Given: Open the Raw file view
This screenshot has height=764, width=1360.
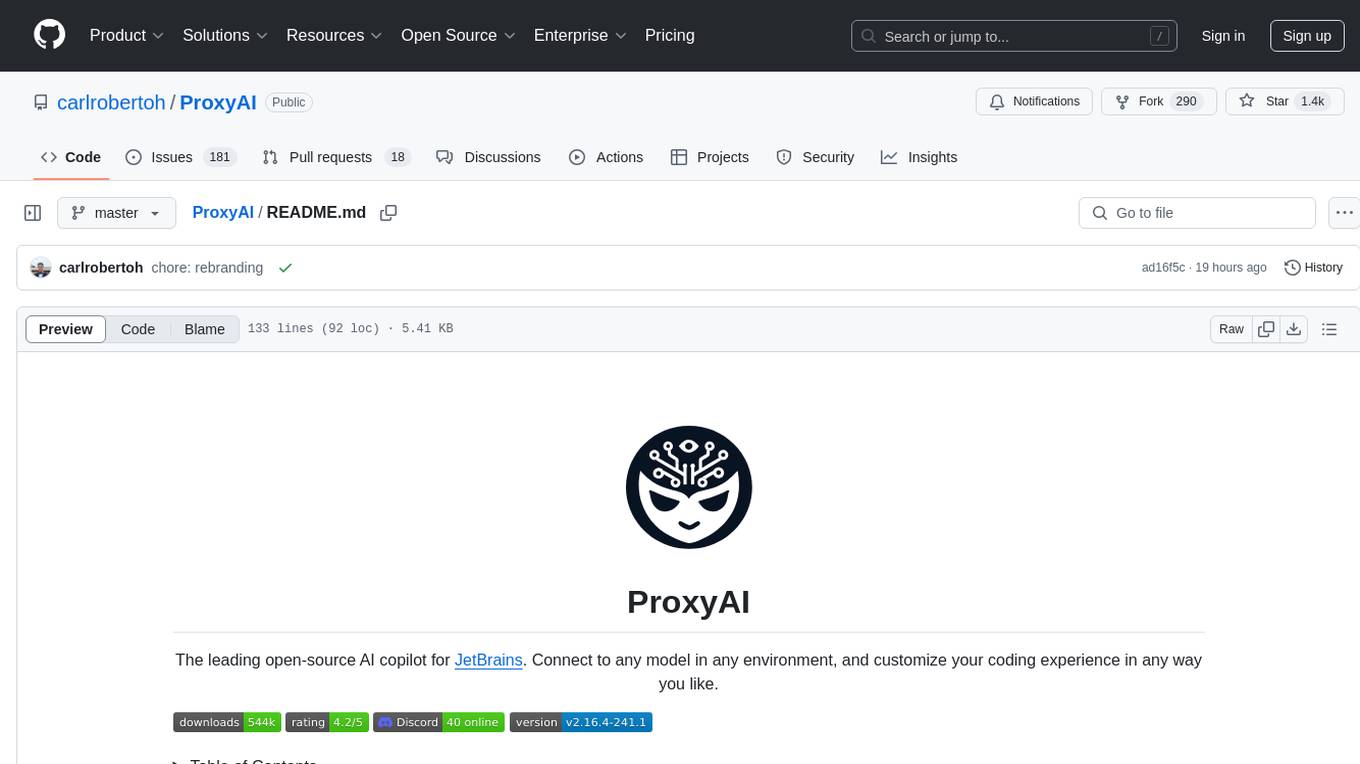Looking at the screenshot, I should click(x=1231, y=329).
